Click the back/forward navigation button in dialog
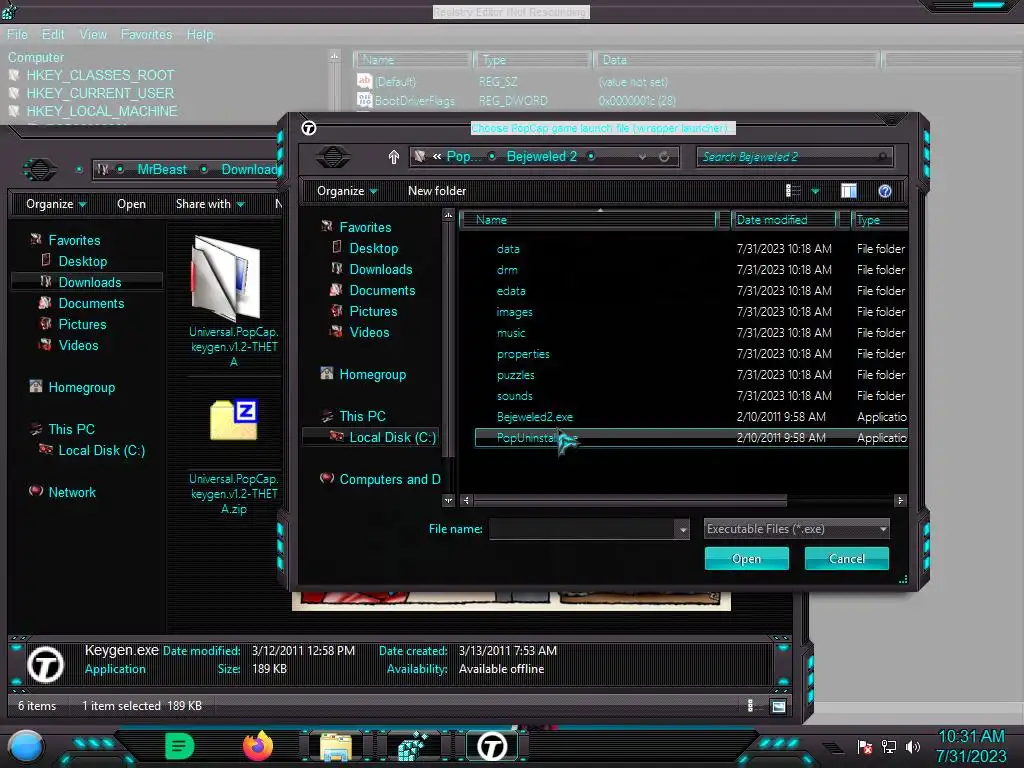The height and width of the screenshot is (768, 1024). (x=333, y=157)
